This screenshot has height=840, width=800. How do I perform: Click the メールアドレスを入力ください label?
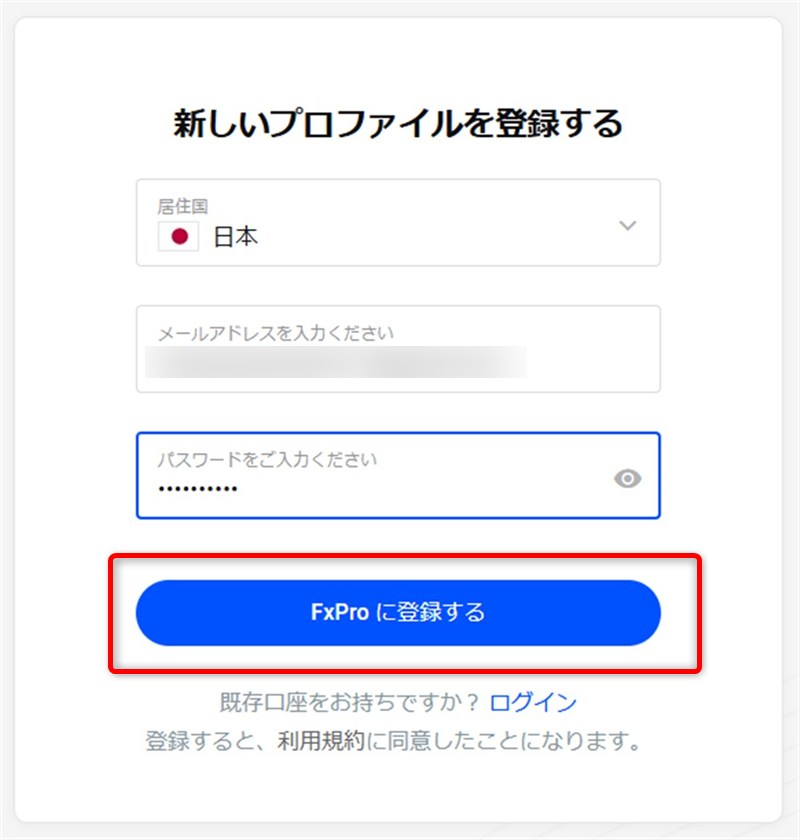pyautogui.click(x=275, y=333)
